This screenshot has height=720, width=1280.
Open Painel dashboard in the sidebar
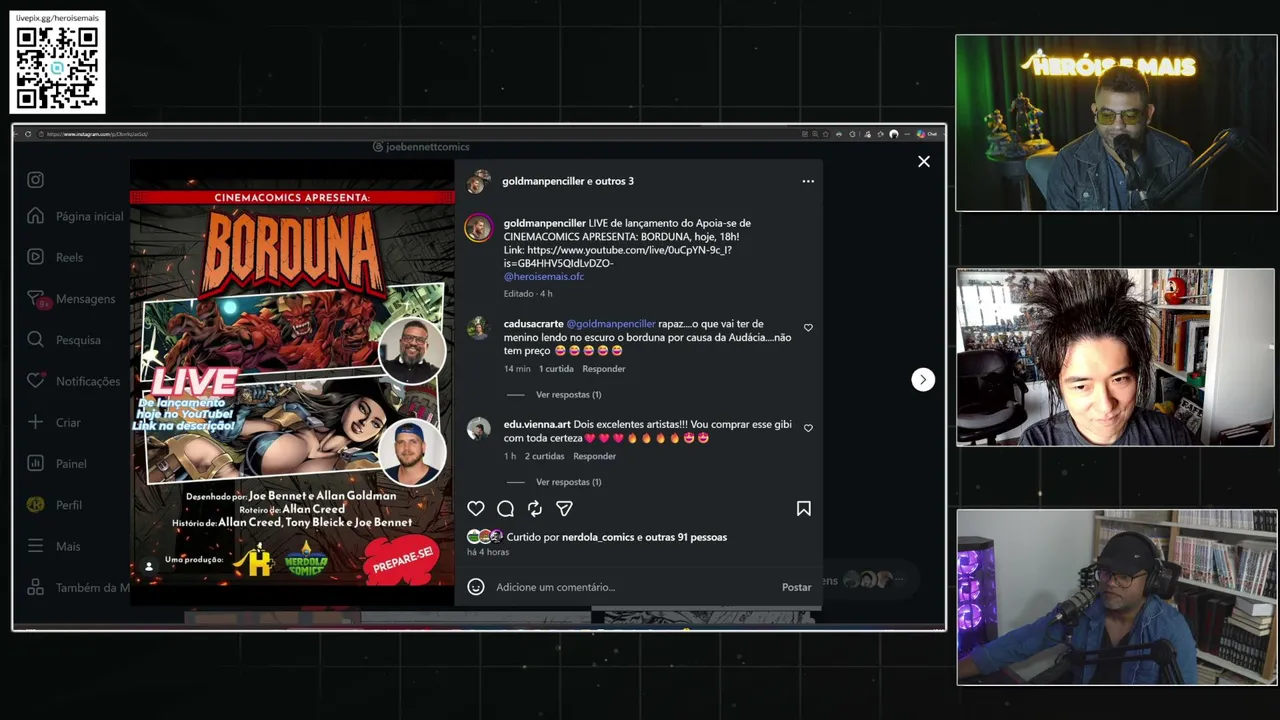click(x=57, y=464)
